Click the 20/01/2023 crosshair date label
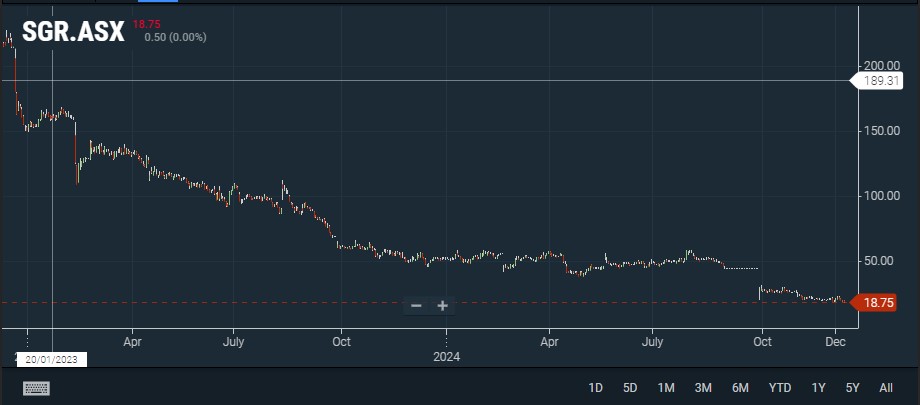The width and height of the screenshot is (920, 405). tap(52, 360)
